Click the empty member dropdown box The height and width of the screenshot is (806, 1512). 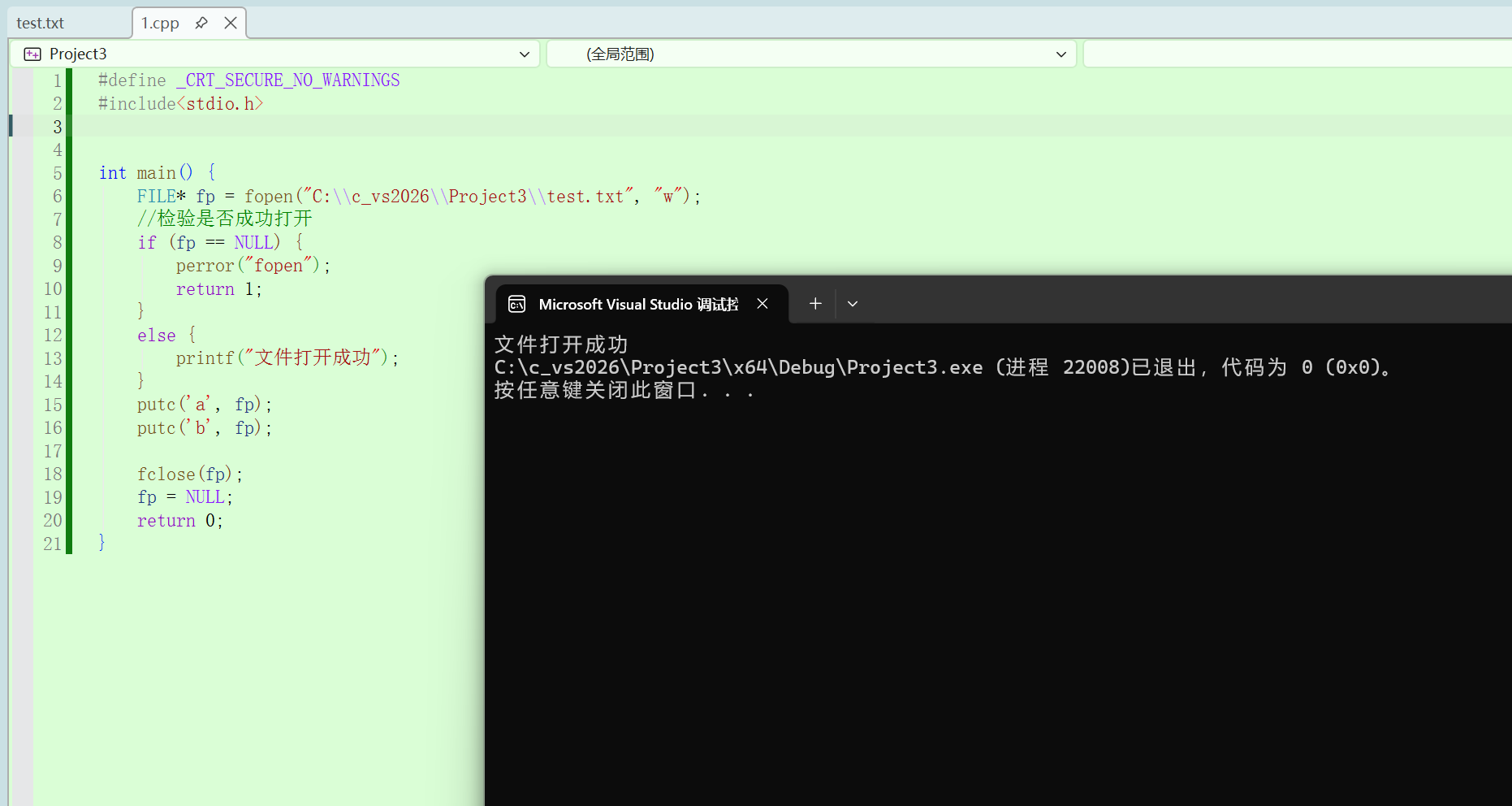click(1297, 54)
